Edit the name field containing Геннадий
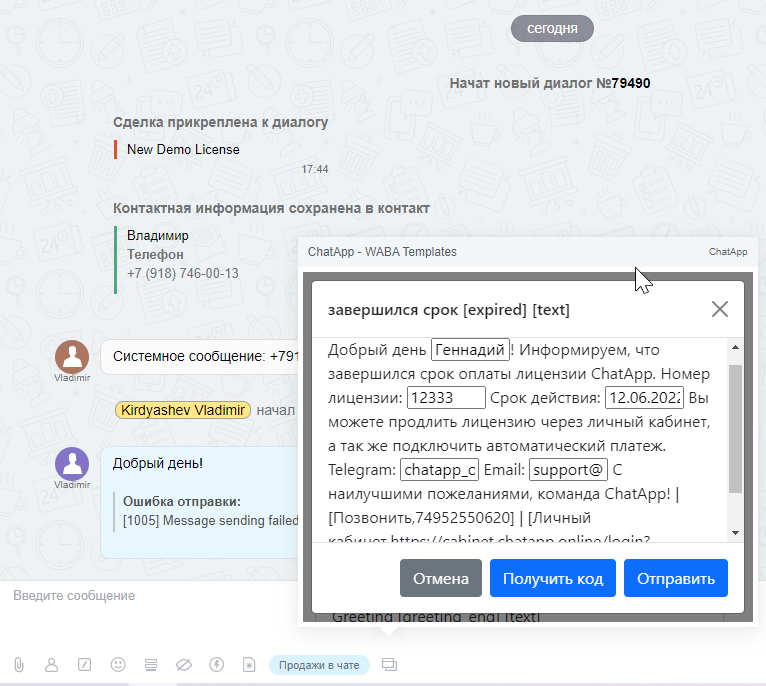Image resolution: width=766 pixels, height=686 pixels. (470, 350)
